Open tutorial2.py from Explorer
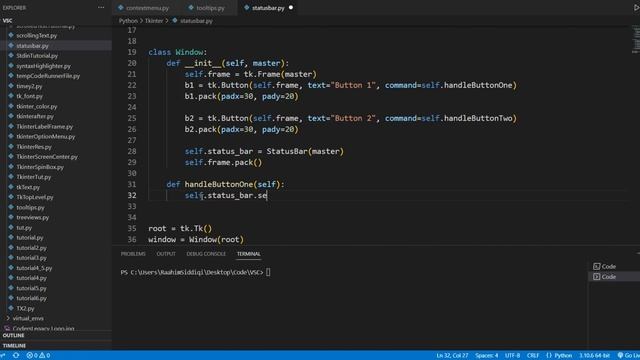This screenshot has height=360, width=640. pos(31,248)
